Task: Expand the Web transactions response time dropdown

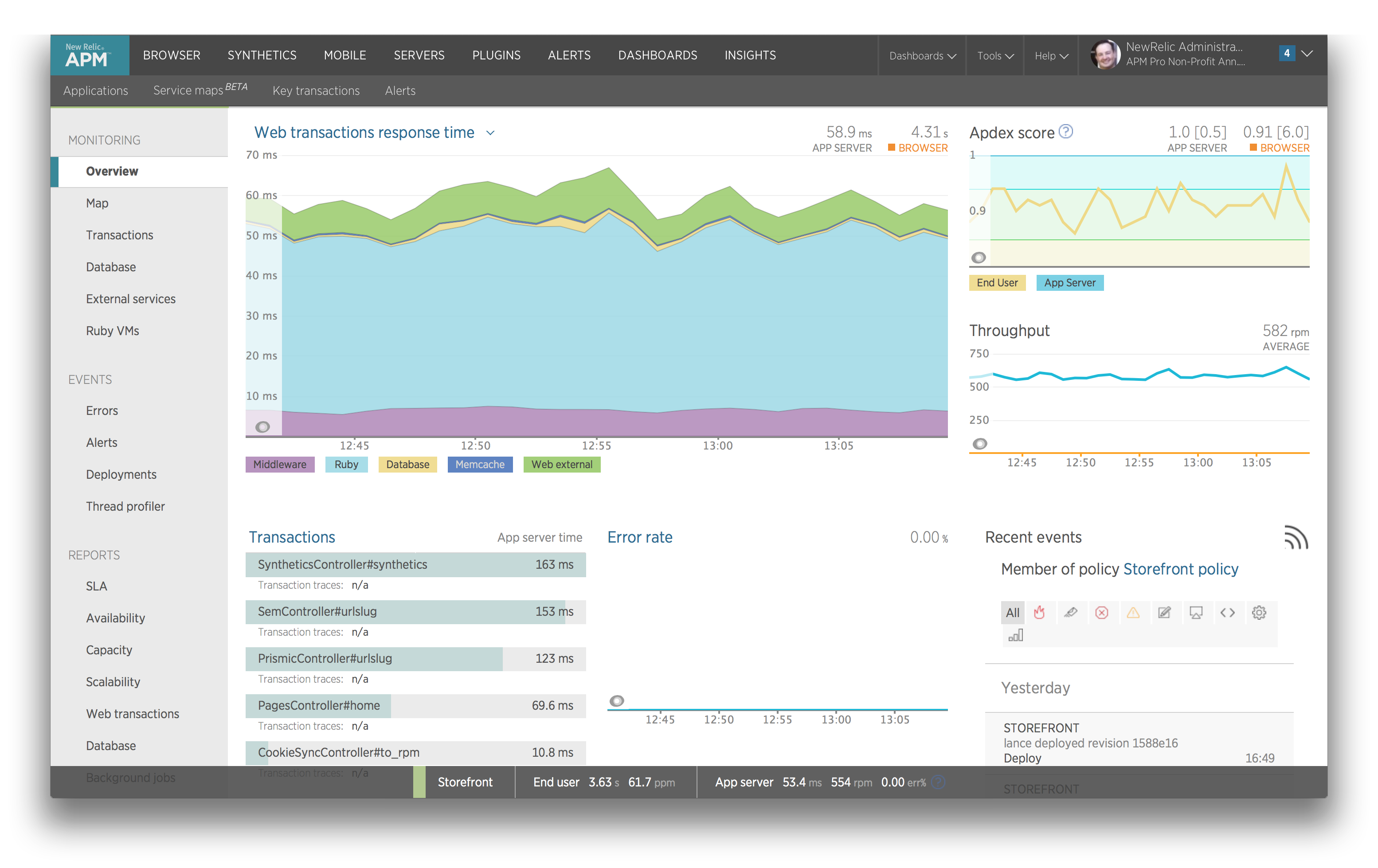Action: coord(490,133)
